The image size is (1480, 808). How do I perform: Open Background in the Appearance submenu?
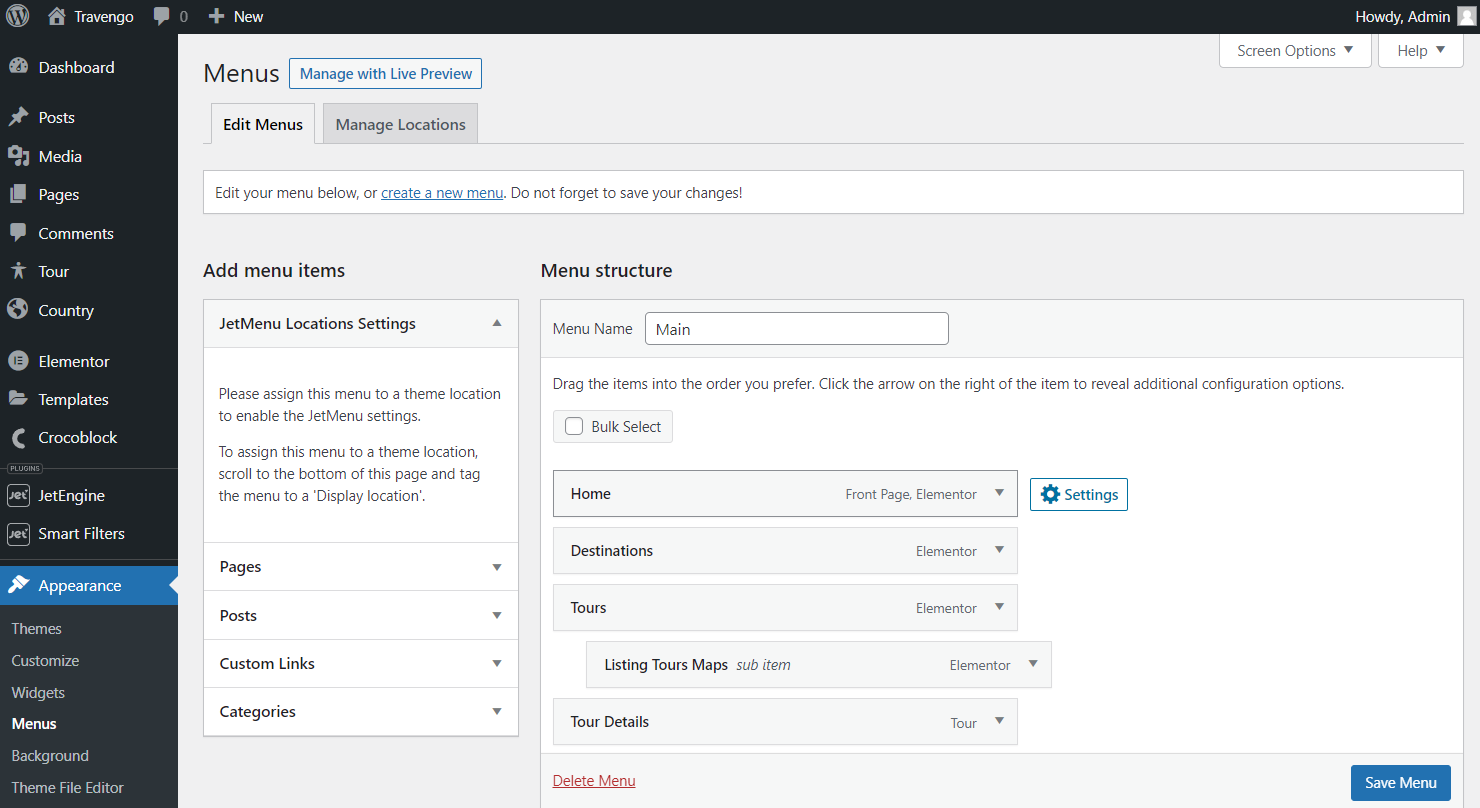tap(50, 755)
